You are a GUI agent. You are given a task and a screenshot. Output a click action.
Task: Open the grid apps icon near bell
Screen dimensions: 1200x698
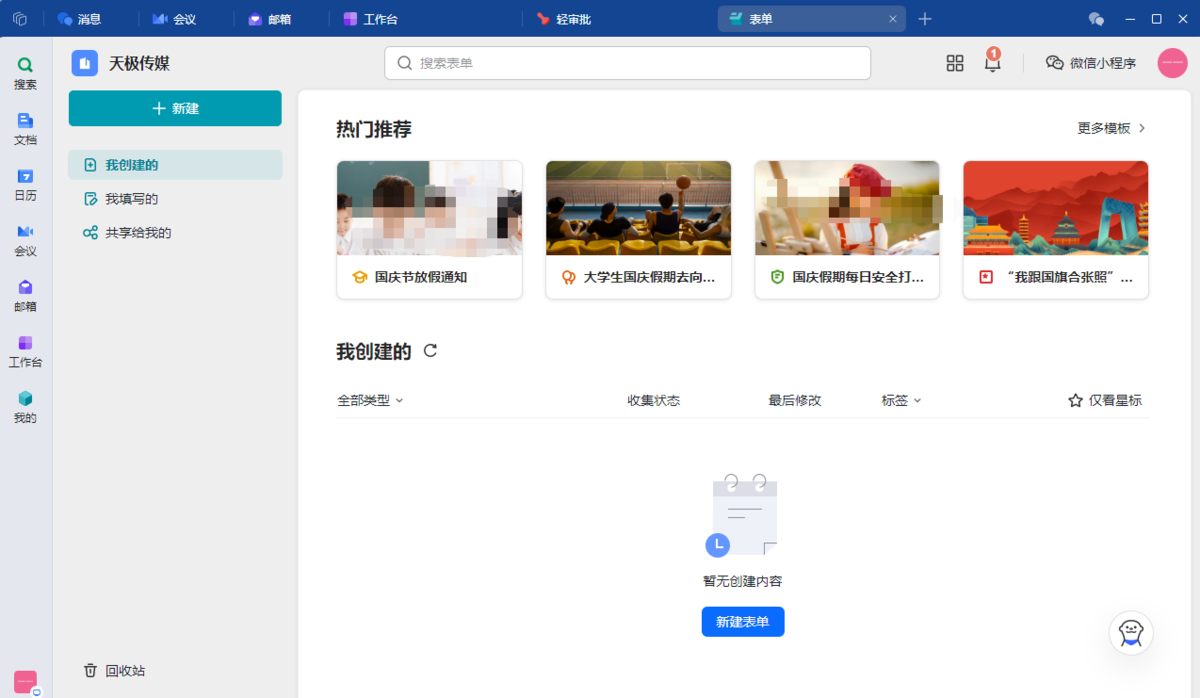[955, 63]
